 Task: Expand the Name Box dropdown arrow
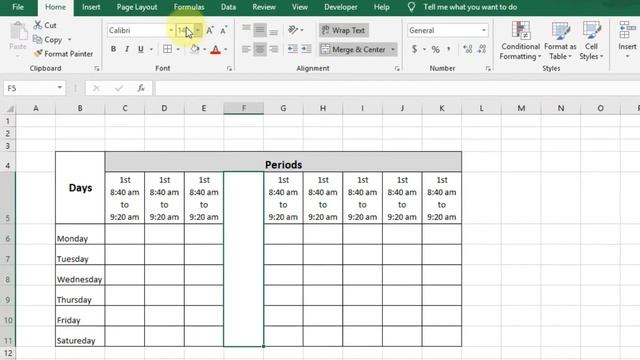60,88
